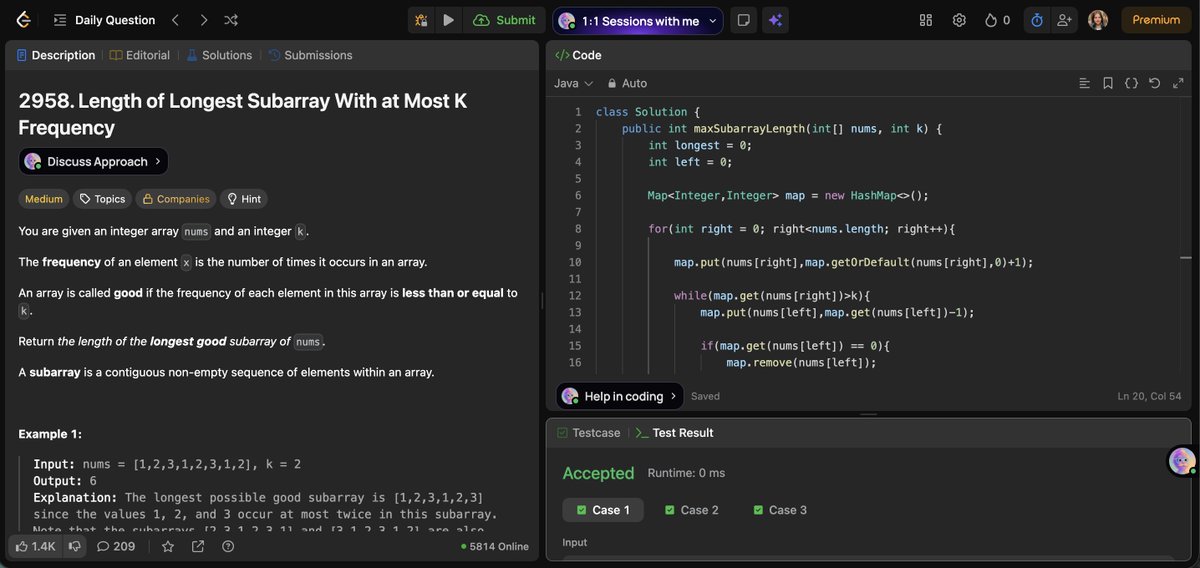
Task: Open the debugger icon next to Run
Action: (x=421, y=20)
